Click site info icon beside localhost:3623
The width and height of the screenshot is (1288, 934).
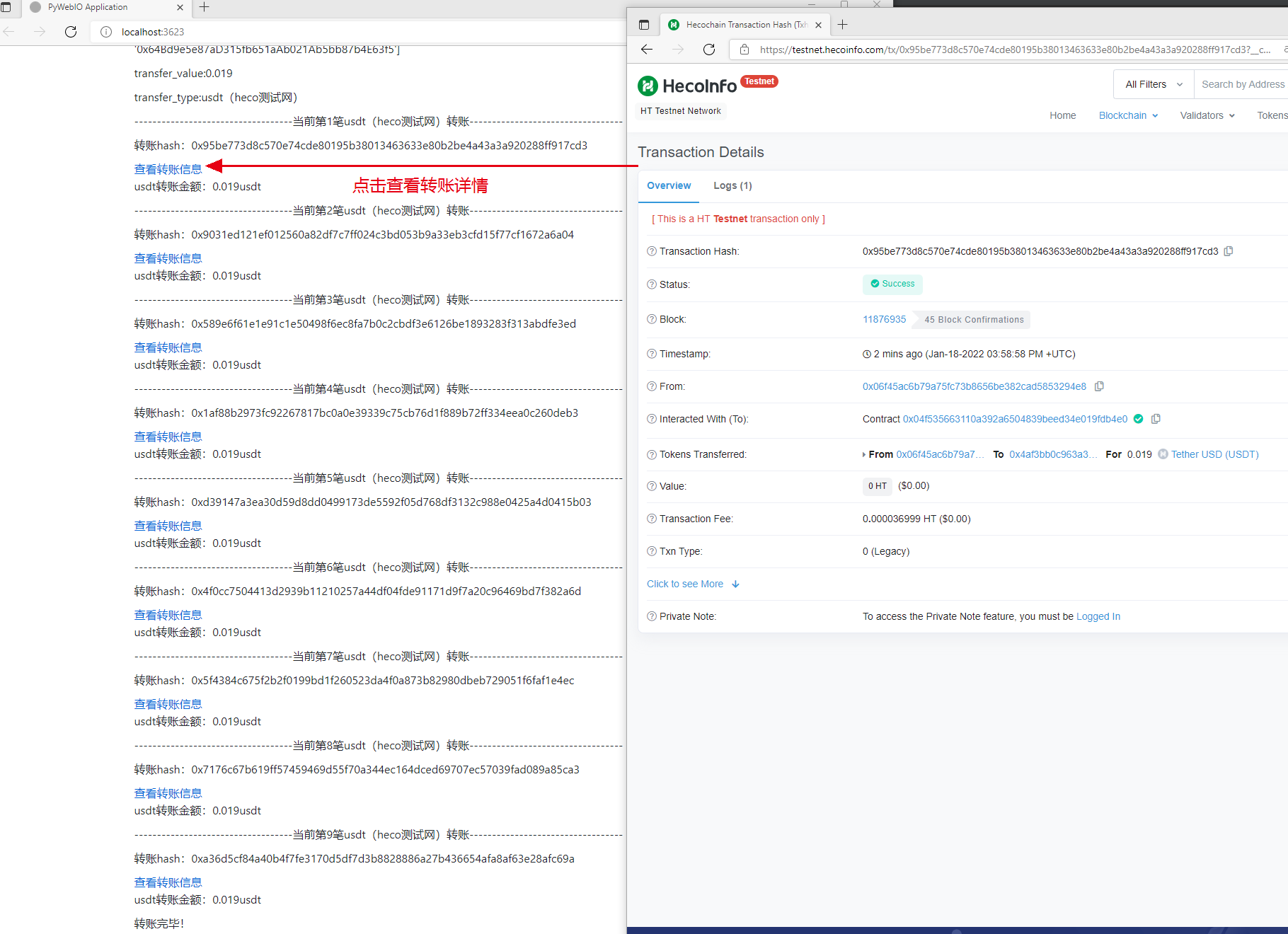[106, 32]
